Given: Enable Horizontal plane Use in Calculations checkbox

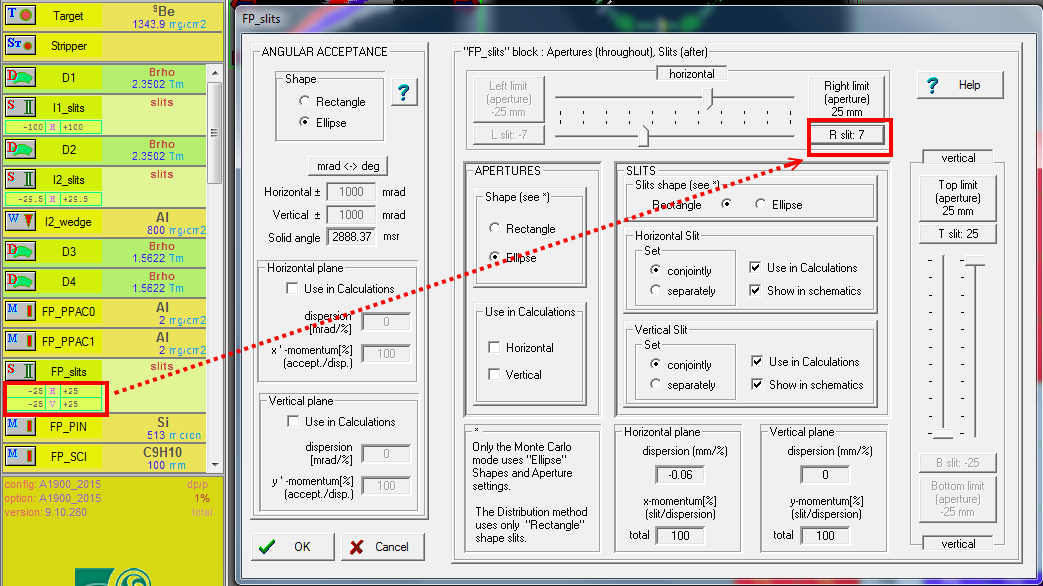Looking at the screenshot, I should pos(293,289).
